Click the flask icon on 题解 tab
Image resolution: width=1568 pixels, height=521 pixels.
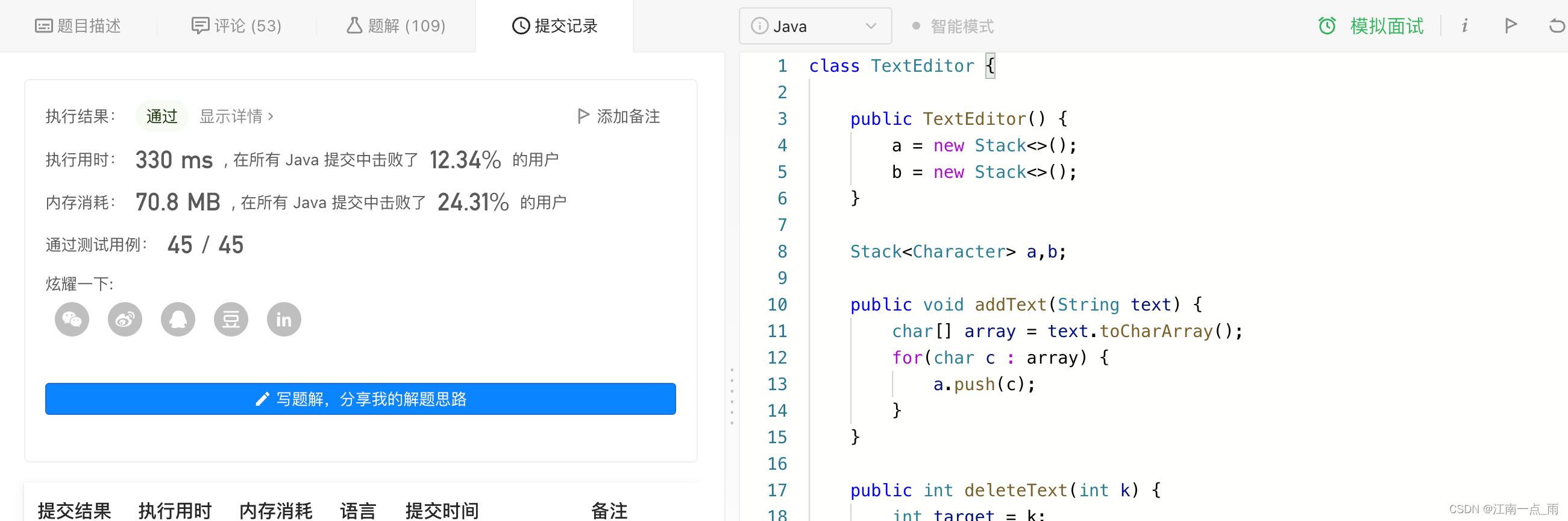354,25
